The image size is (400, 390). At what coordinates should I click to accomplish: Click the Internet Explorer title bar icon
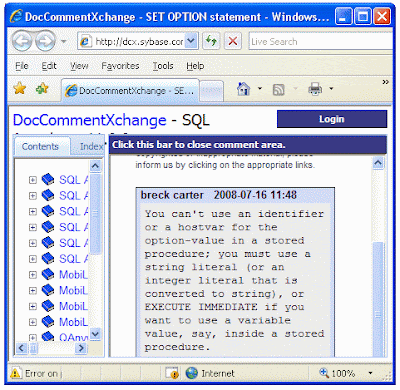16,16
